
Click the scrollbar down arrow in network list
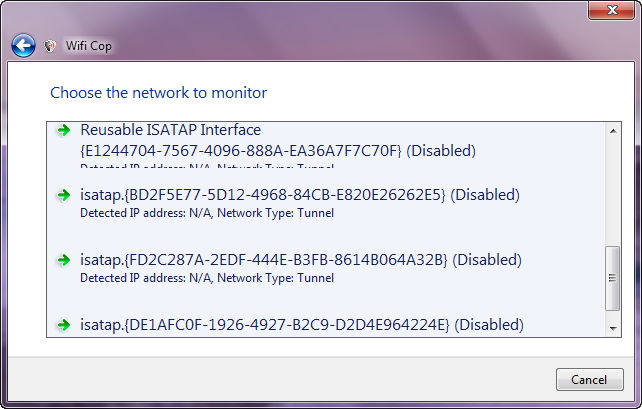coord(613,328)
